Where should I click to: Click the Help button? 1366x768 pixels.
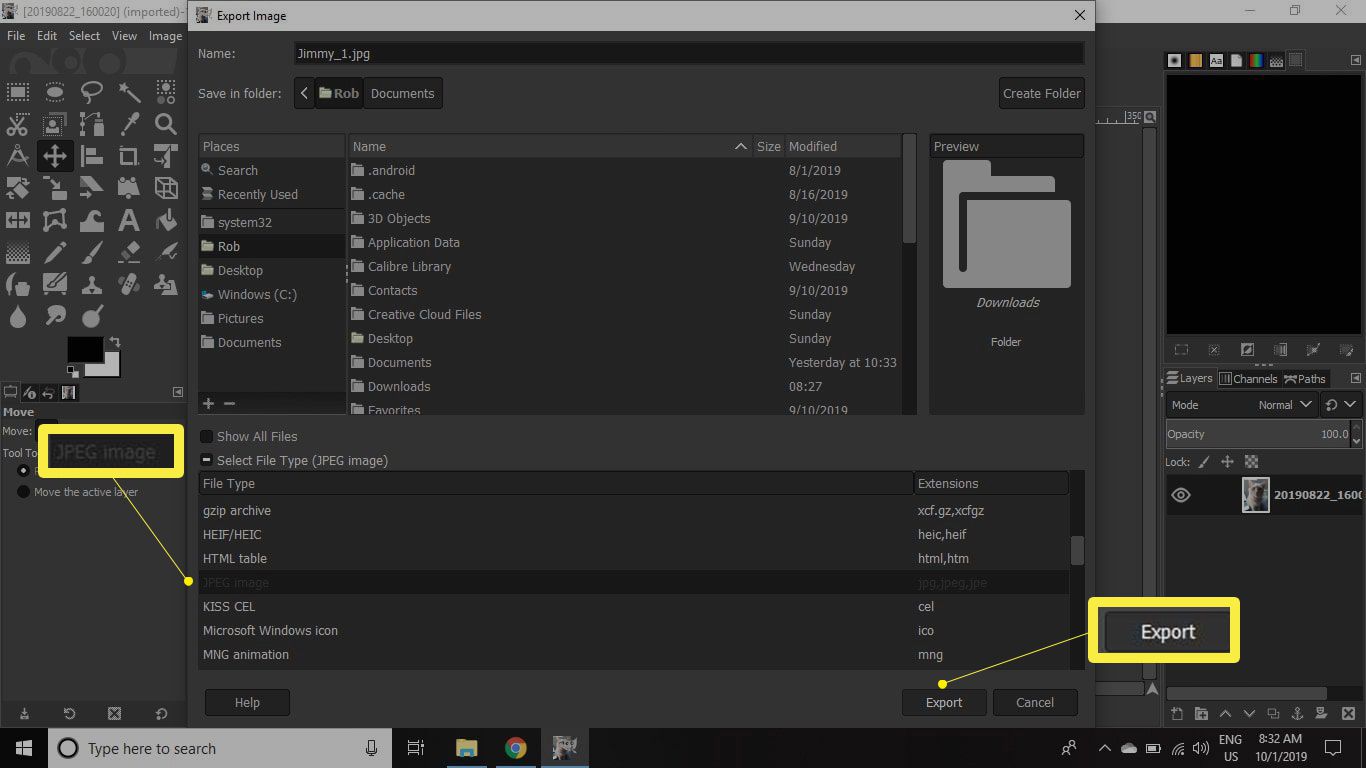point(247,702)
